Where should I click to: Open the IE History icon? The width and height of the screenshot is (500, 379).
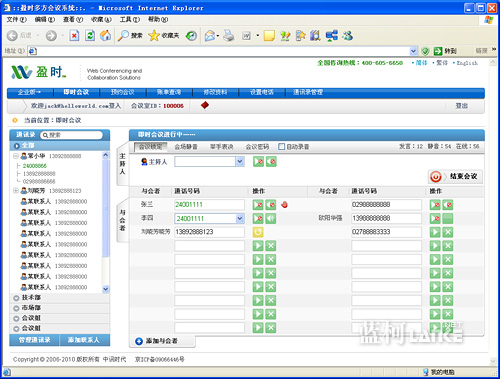(191, 35)
